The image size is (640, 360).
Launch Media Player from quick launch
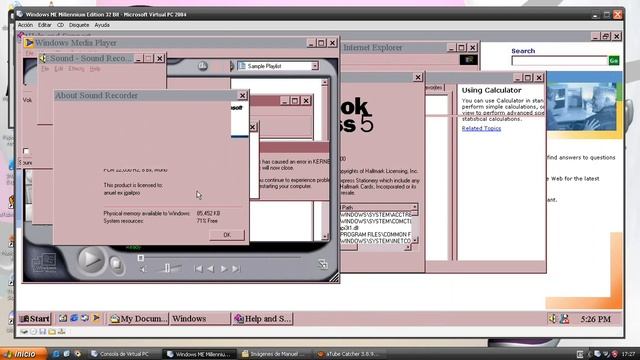click(x=96, y=318)
